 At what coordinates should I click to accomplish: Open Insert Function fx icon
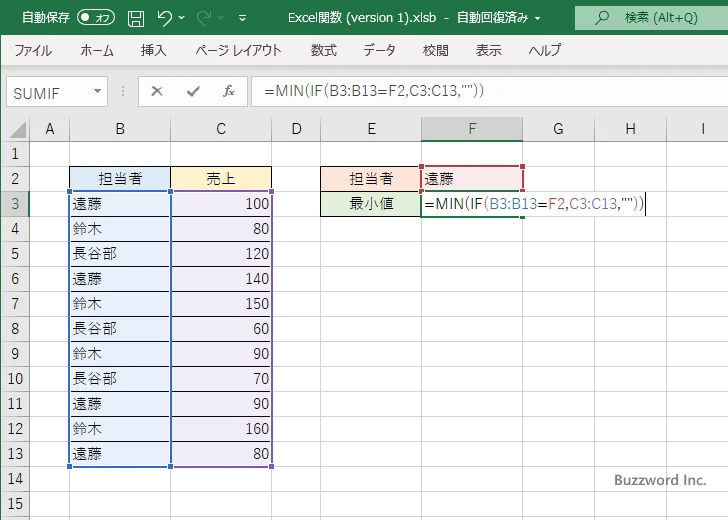click(229, 91)
